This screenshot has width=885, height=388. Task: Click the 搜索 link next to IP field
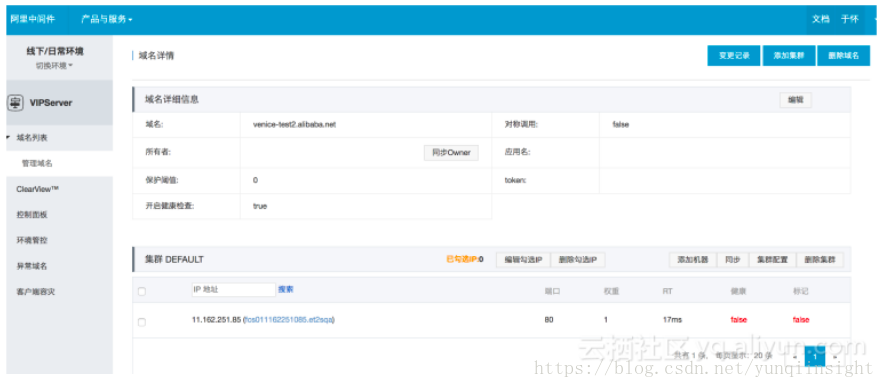[x=286, y=289]
